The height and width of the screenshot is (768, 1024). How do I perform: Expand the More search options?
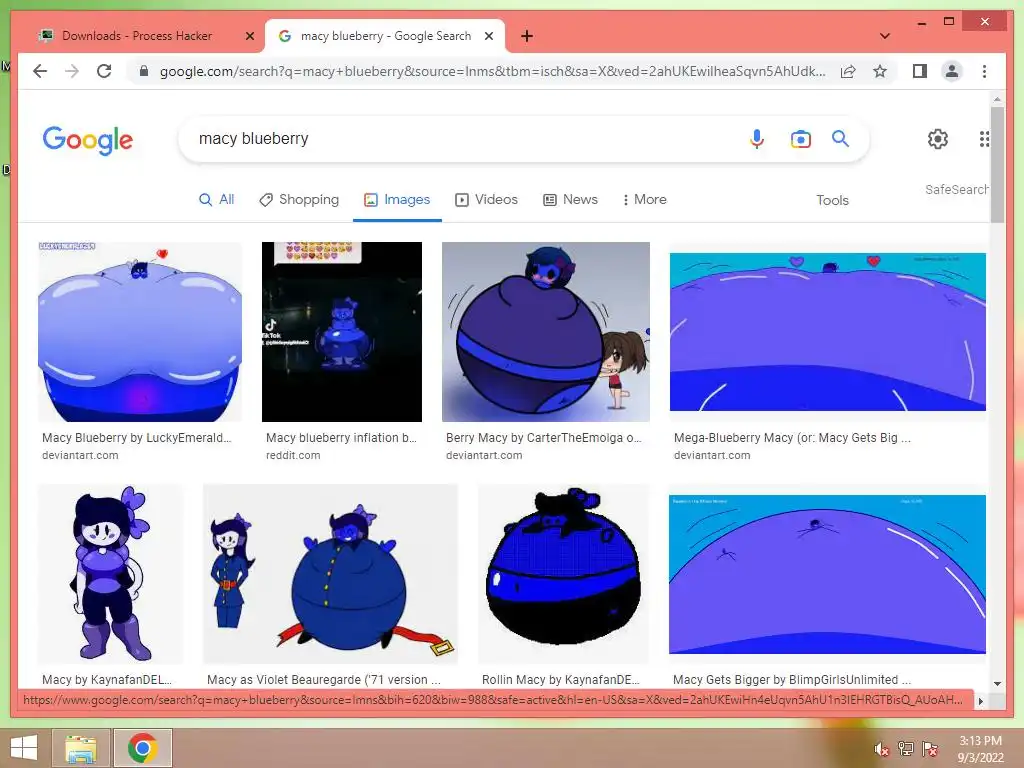645,200
